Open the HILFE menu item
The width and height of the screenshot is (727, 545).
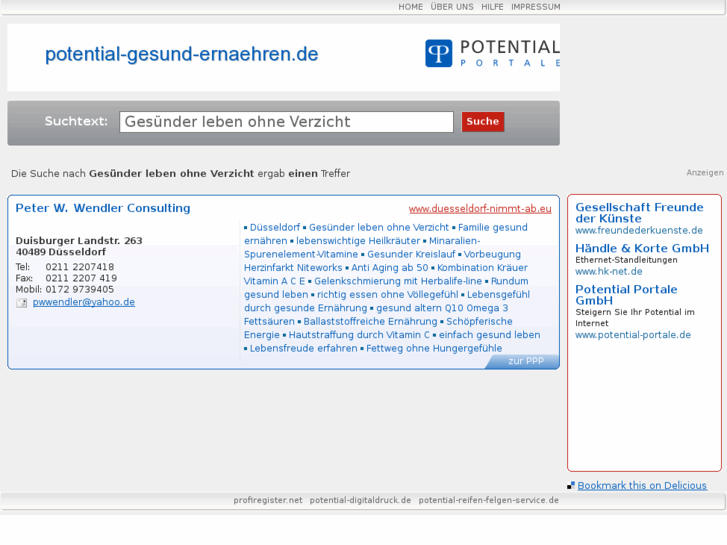click(492, 7)
